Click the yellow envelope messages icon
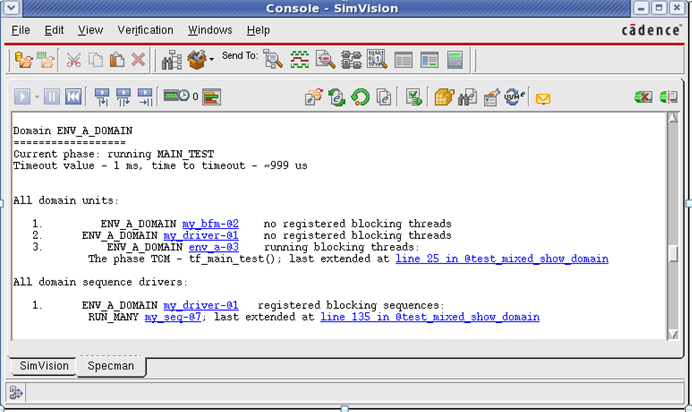The image size is (692, 412). pos(543,99)
